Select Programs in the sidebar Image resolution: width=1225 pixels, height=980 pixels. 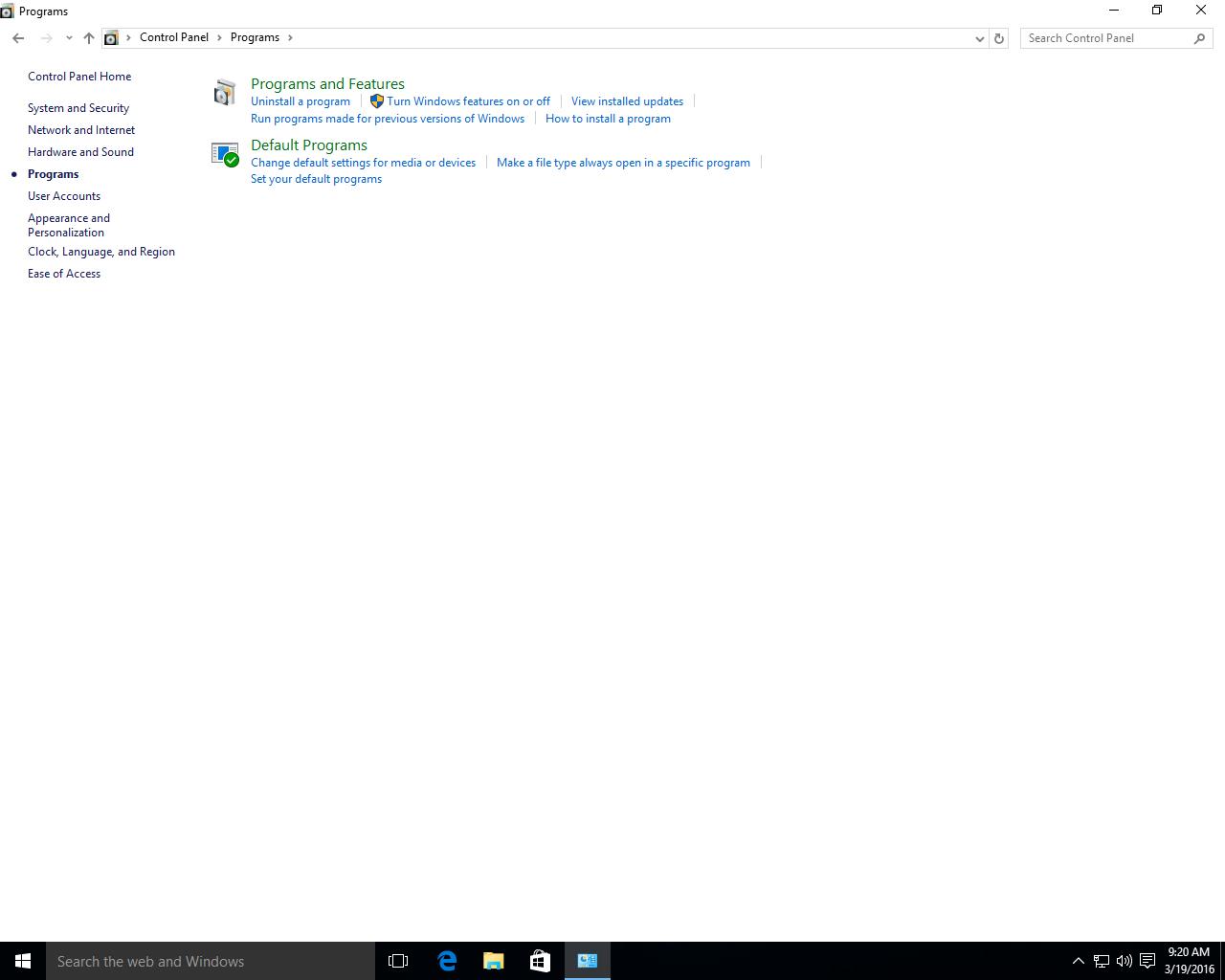click(53, 174)
